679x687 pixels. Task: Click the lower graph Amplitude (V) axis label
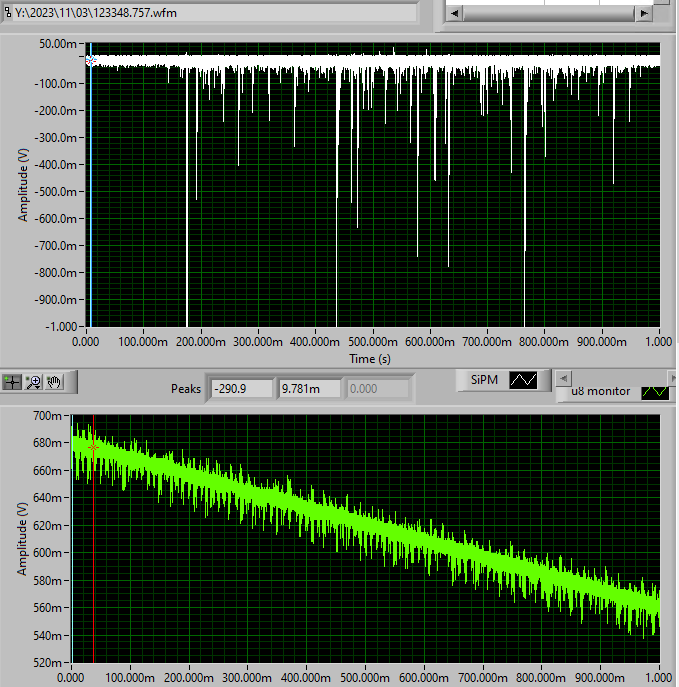click(22, 538)
